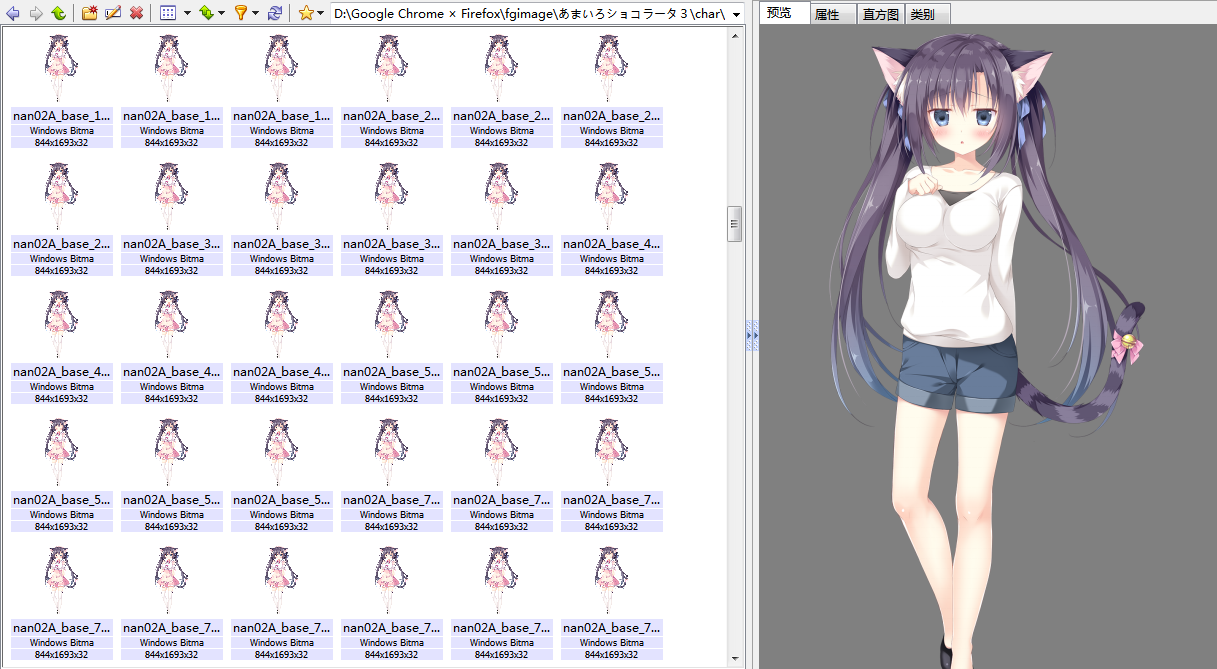This screenshot has width=1217, height=669.
Task: Open the sort order dropdown arrow
Action: (x=221, y=14)
